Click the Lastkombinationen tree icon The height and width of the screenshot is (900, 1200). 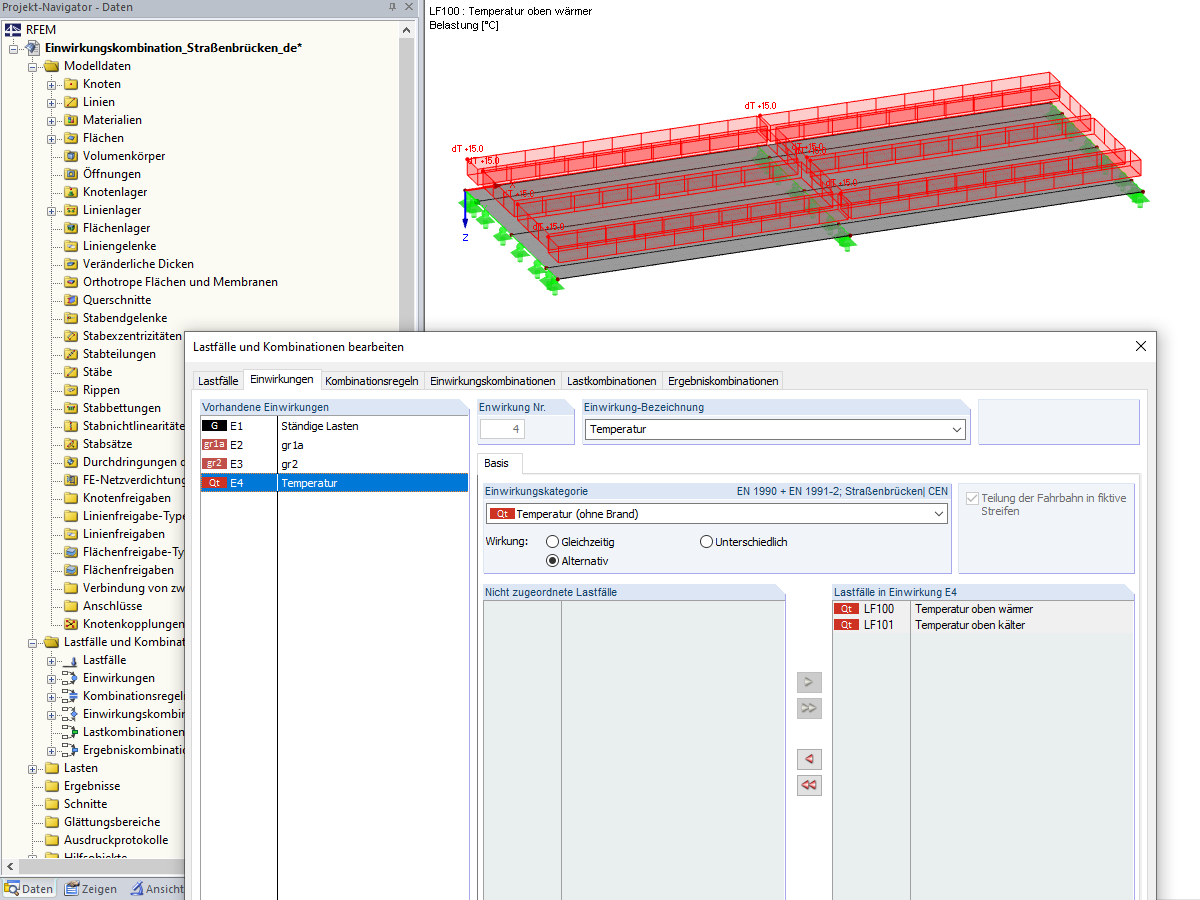tap(70, 732)
